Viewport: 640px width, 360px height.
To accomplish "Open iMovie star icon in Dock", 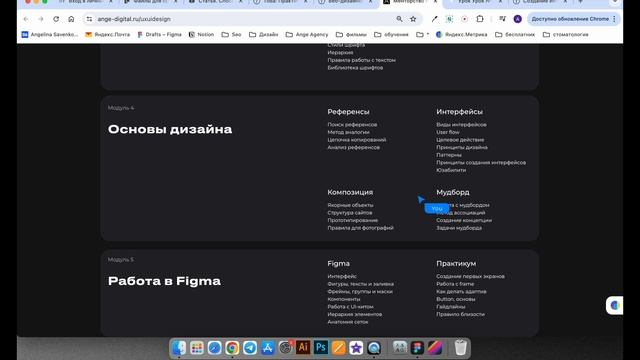I will pyautogui.click(x=356, y=348).
